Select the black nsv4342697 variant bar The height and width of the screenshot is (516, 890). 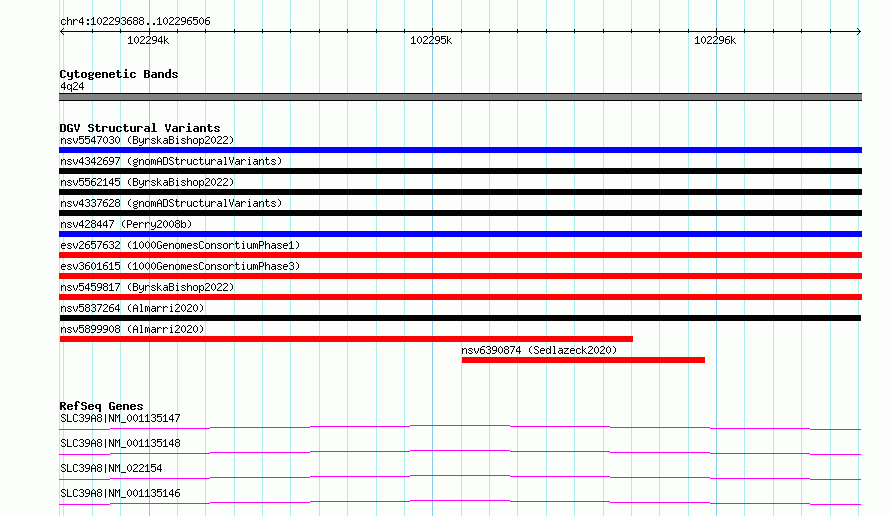460,171
